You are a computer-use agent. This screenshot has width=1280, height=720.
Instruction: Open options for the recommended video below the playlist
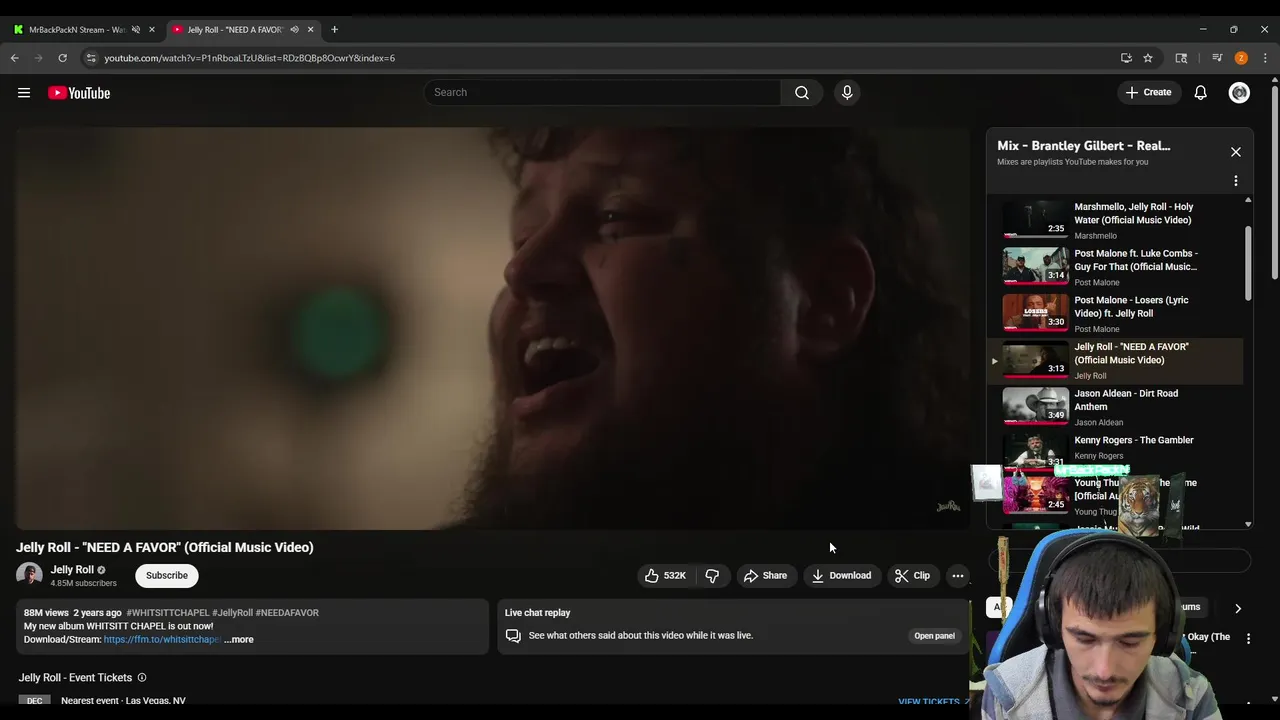tap(1248, 638)
